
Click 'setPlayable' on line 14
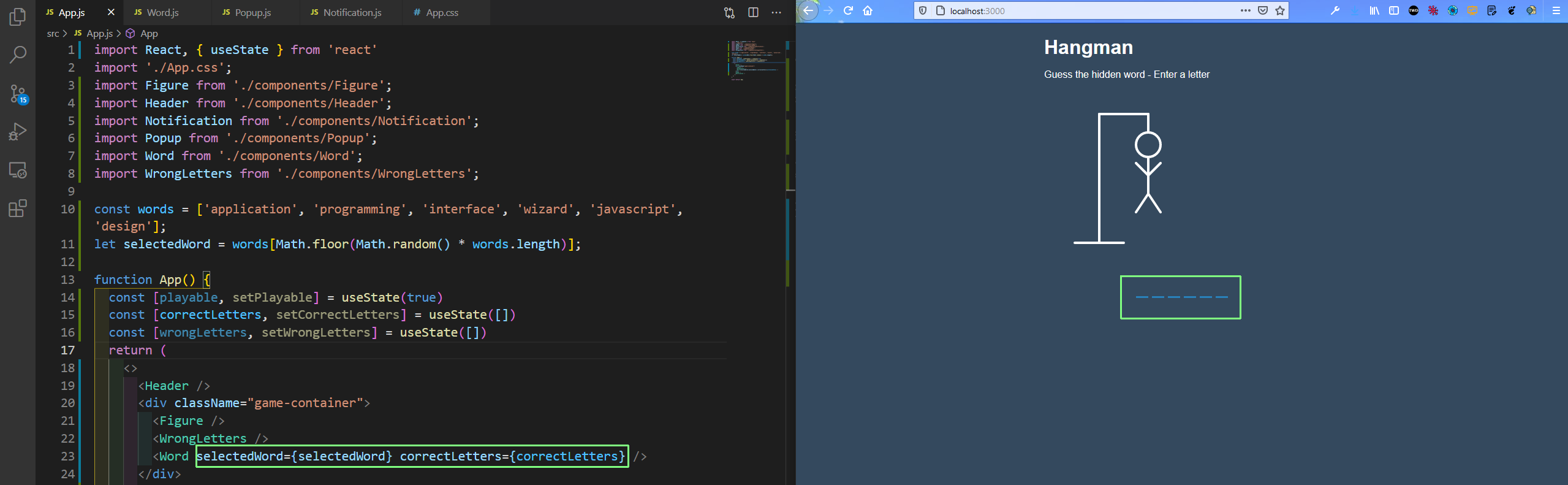[273, 297]
